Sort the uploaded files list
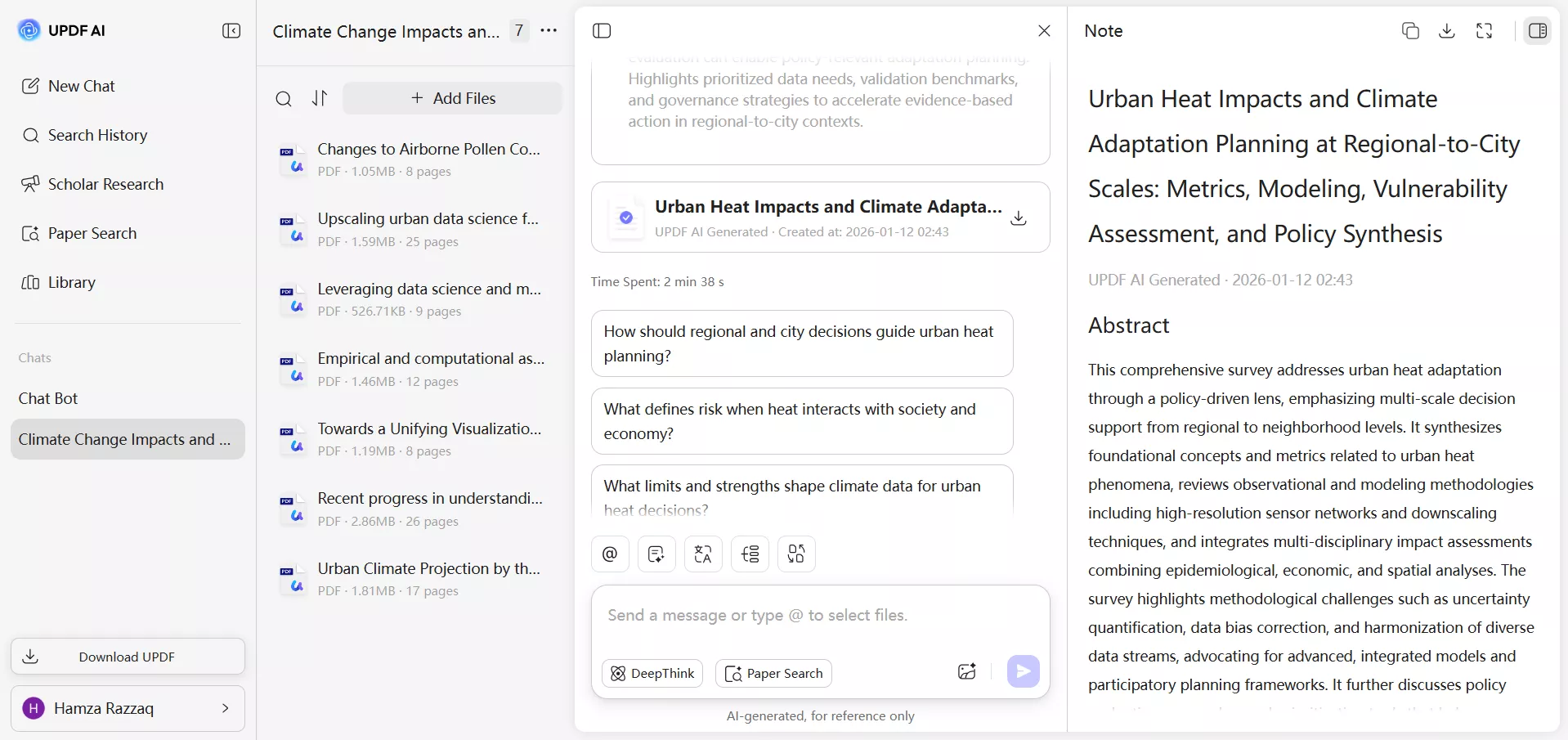This screenshot has width=1568, height=740. click(x=320, y=99)
